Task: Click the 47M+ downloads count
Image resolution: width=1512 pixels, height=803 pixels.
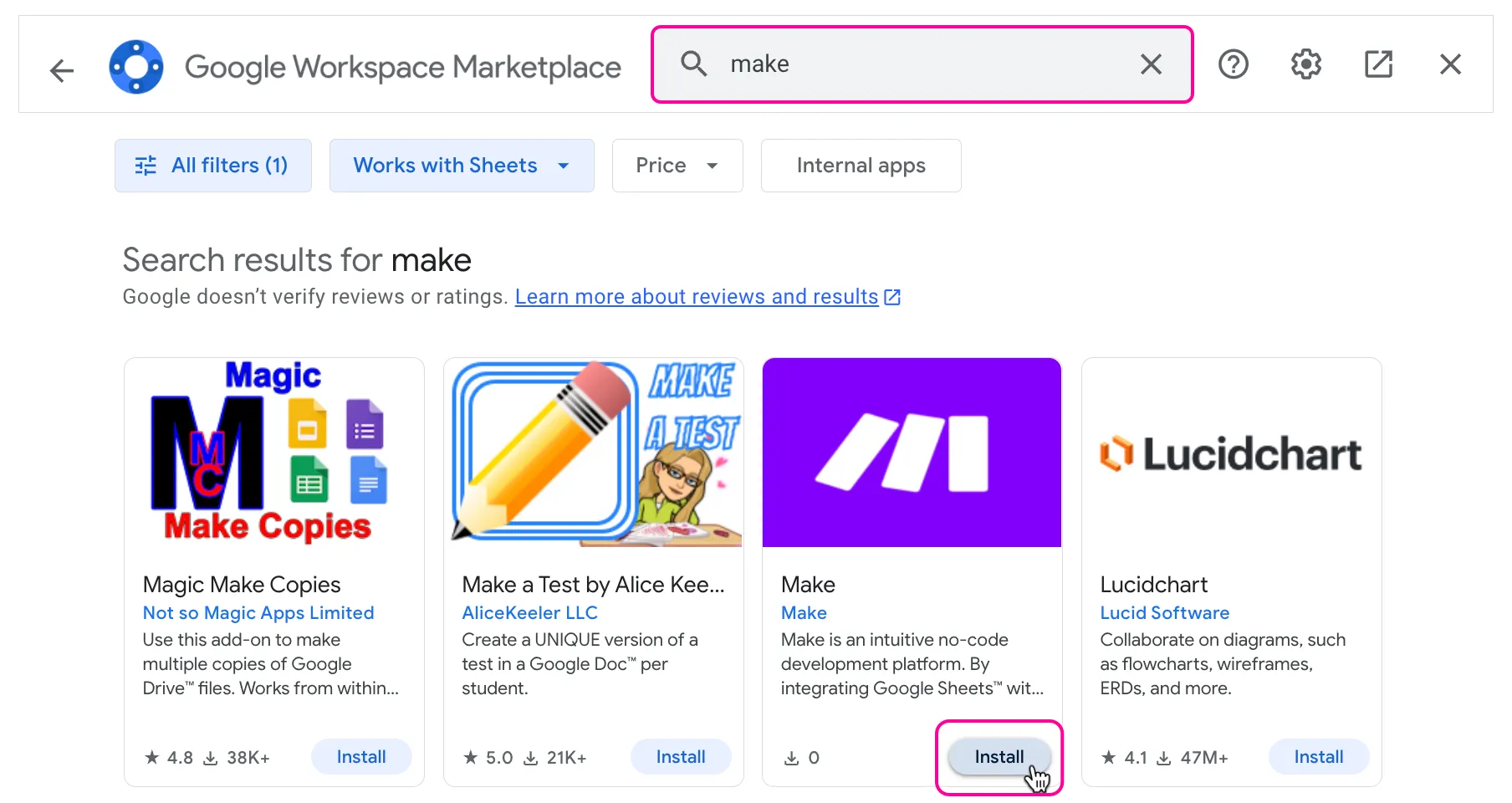Action: 1193,758
